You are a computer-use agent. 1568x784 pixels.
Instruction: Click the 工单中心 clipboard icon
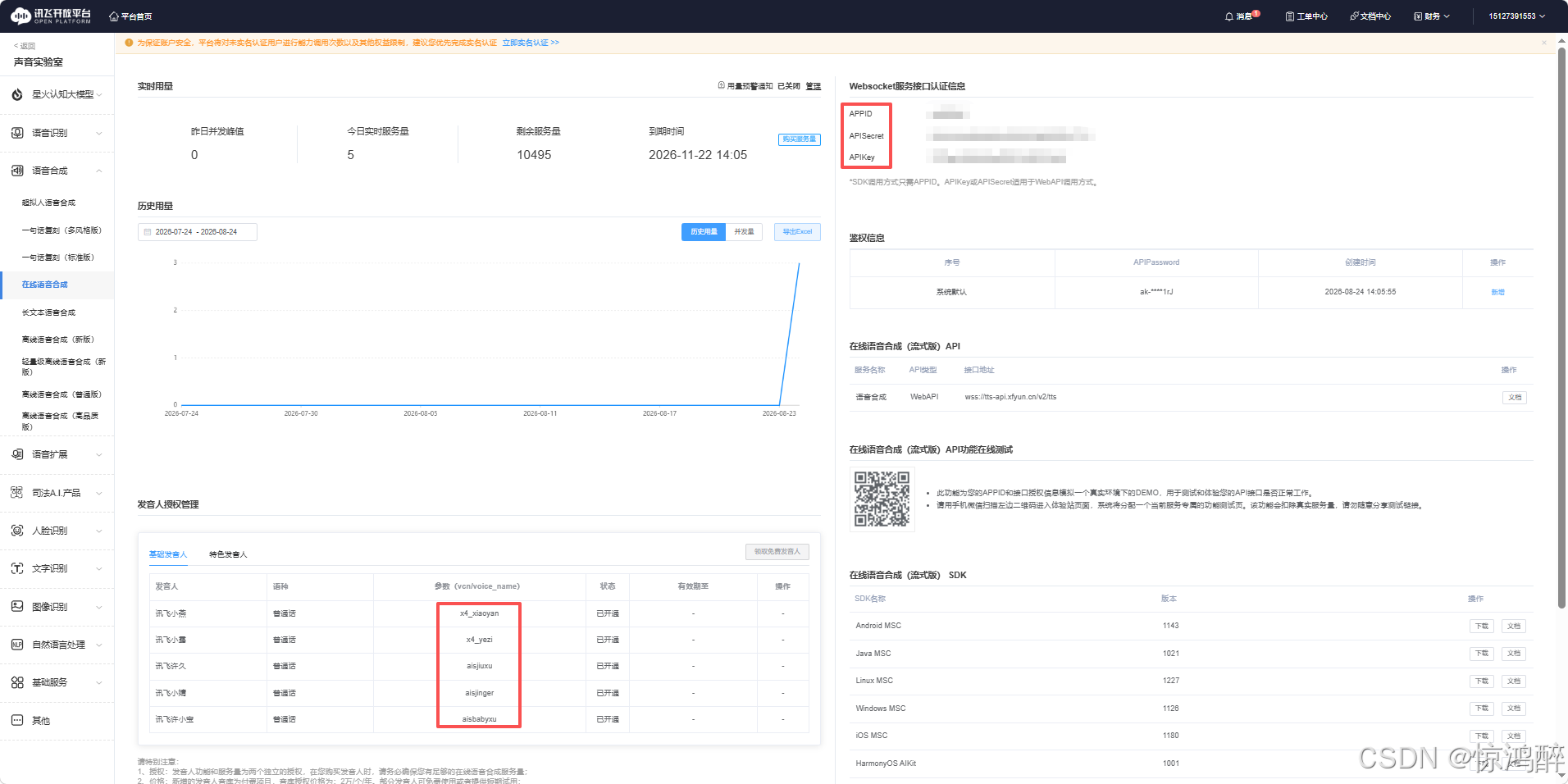click(x=1290, y=16)
